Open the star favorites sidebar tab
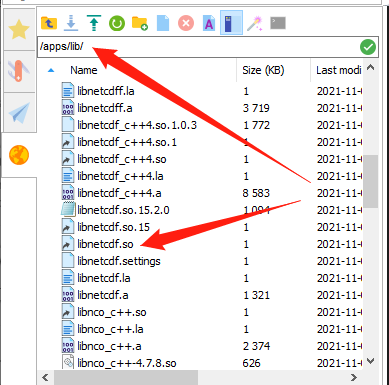 (19, 30)
